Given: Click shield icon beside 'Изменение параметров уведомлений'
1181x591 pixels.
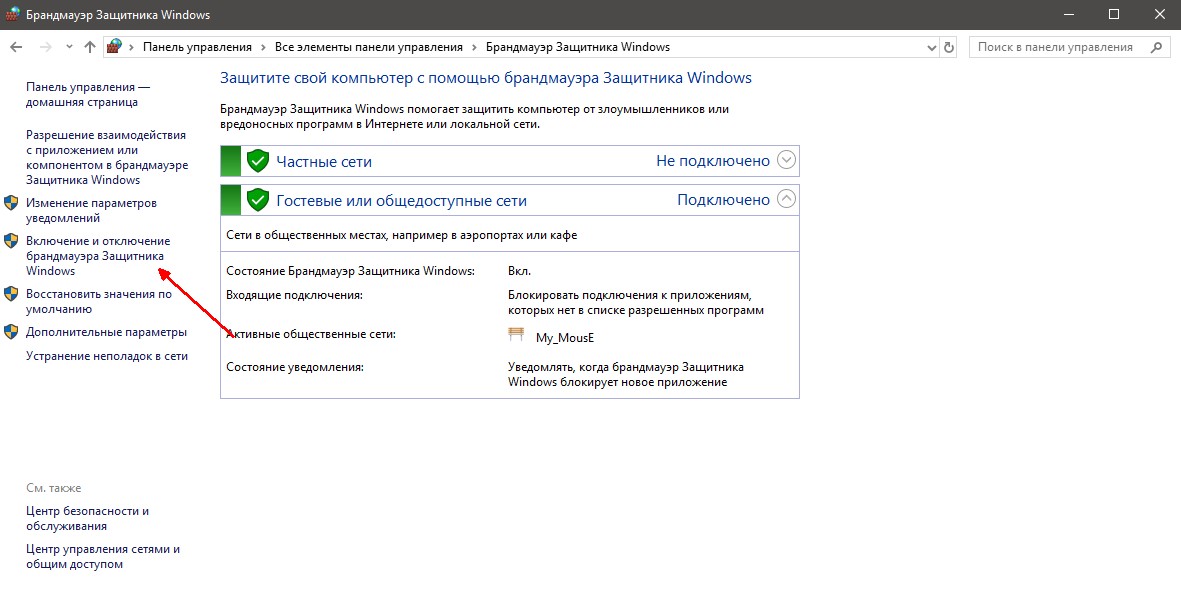Looking at the screenshot, I should 11,203.
